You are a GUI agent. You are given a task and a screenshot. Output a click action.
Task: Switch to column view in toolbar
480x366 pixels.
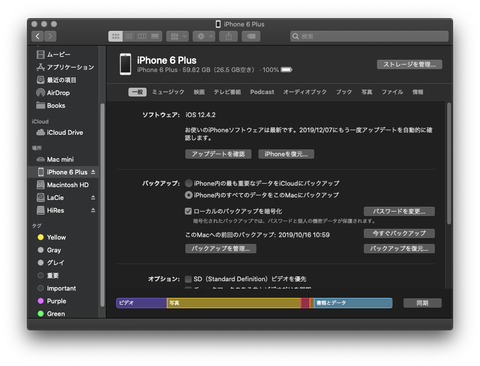point(142,36)
